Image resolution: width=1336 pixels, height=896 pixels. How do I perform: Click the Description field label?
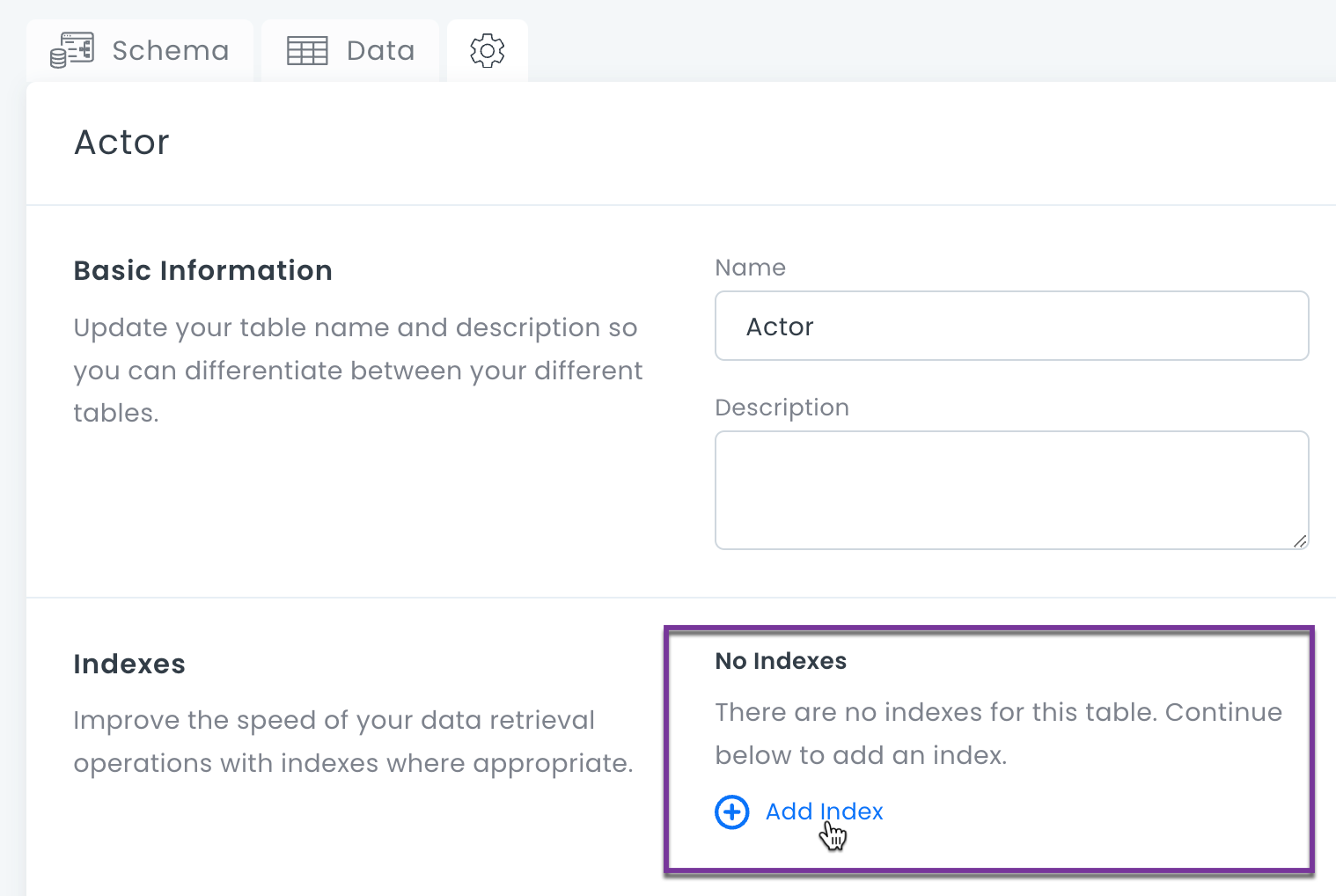click(x=782, y=408)
